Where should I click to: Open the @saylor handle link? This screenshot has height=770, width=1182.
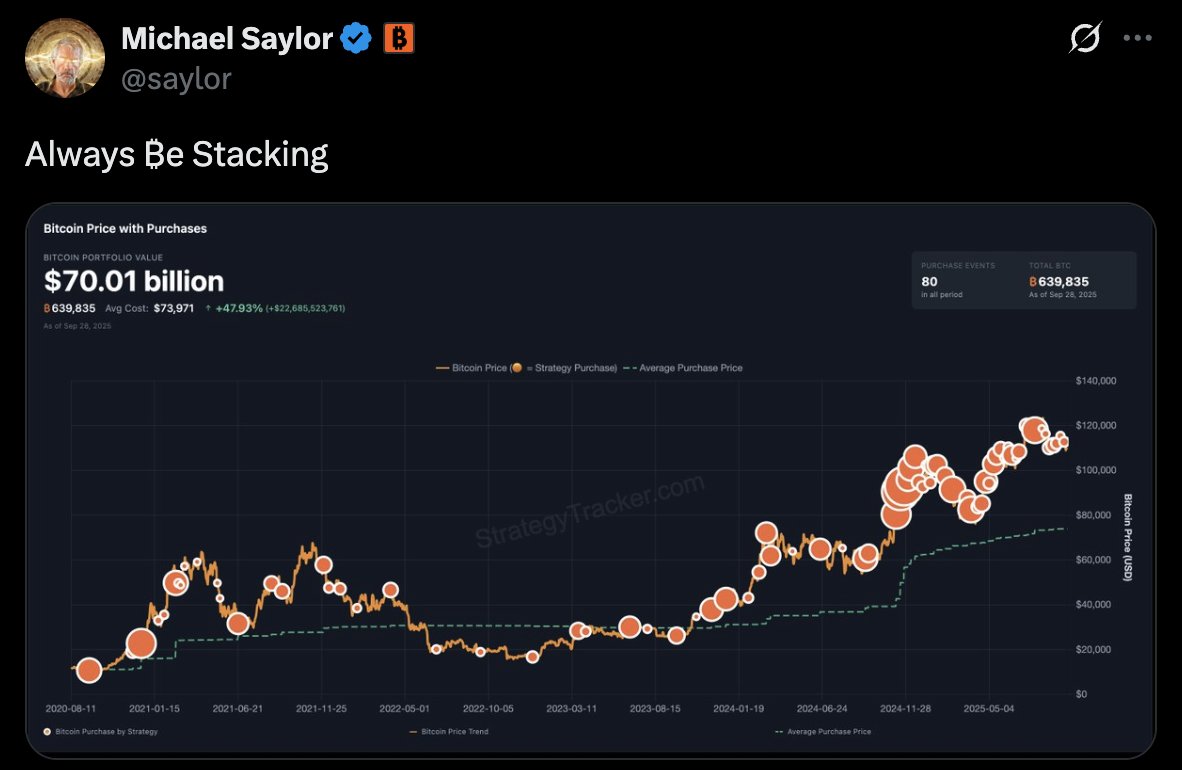[x=176, y=78]
